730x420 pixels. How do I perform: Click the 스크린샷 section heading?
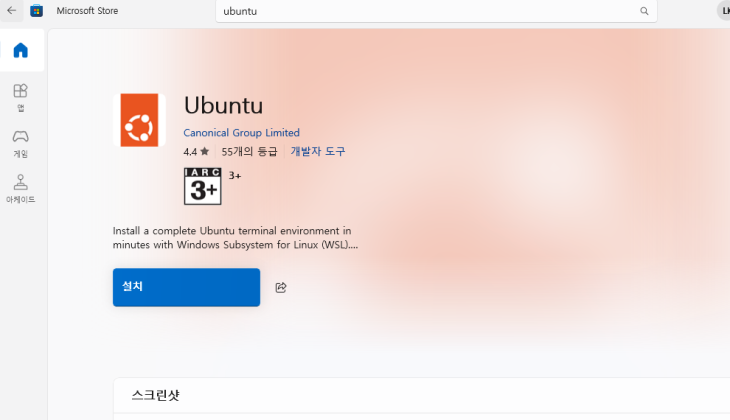155,395
